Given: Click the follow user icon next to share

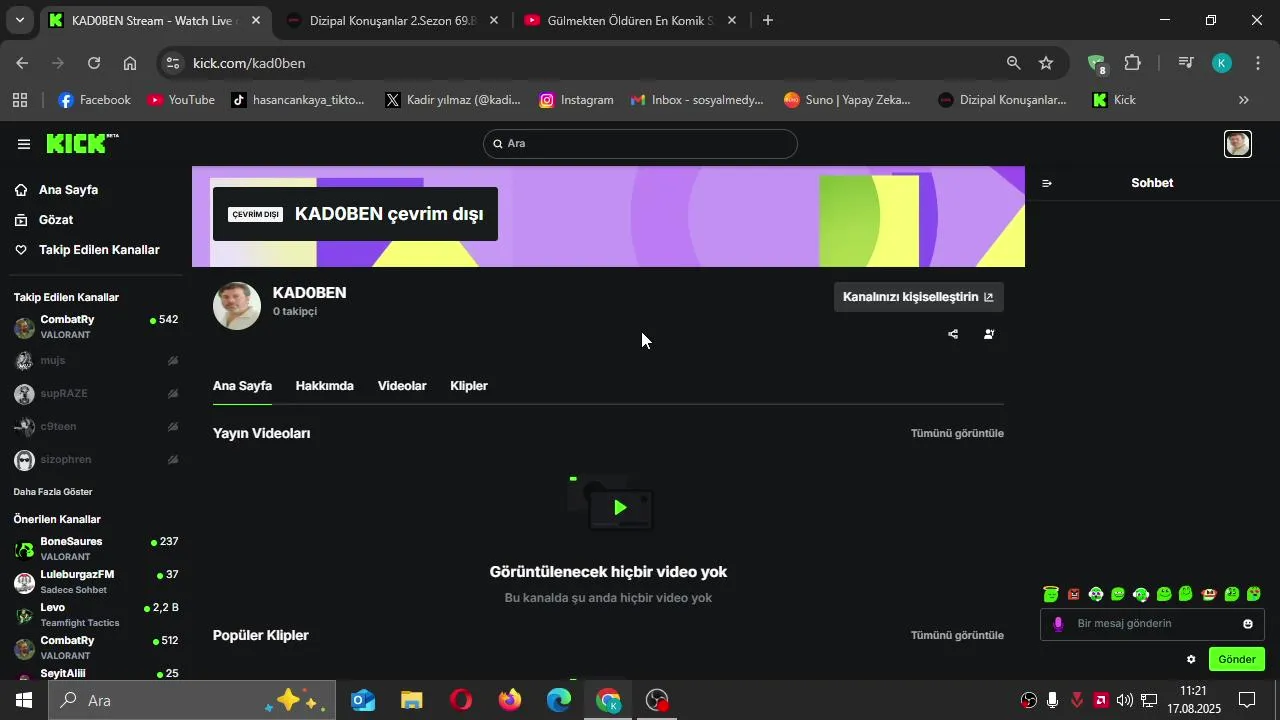Looking at the screenshot, I should (989, 334).
